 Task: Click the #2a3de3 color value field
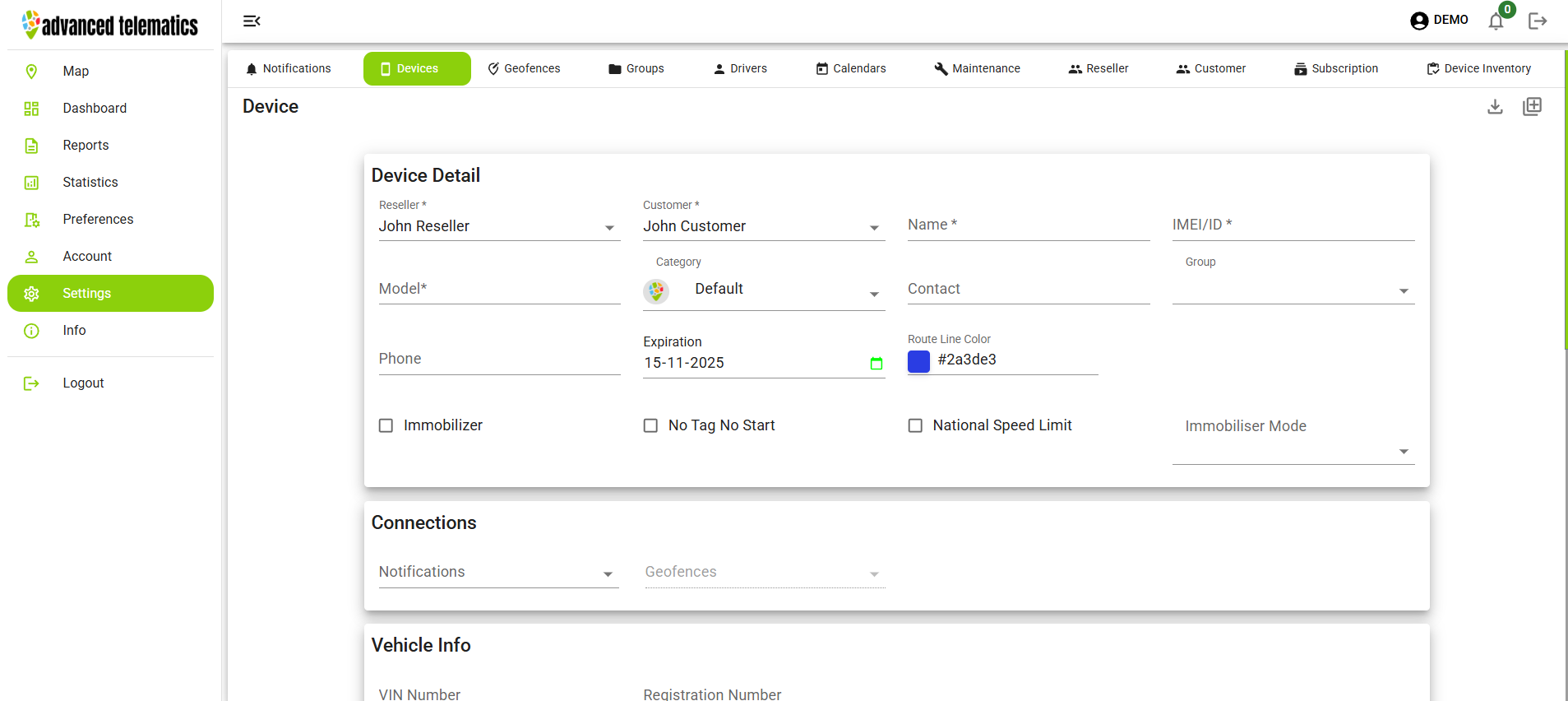(1016, 360)
